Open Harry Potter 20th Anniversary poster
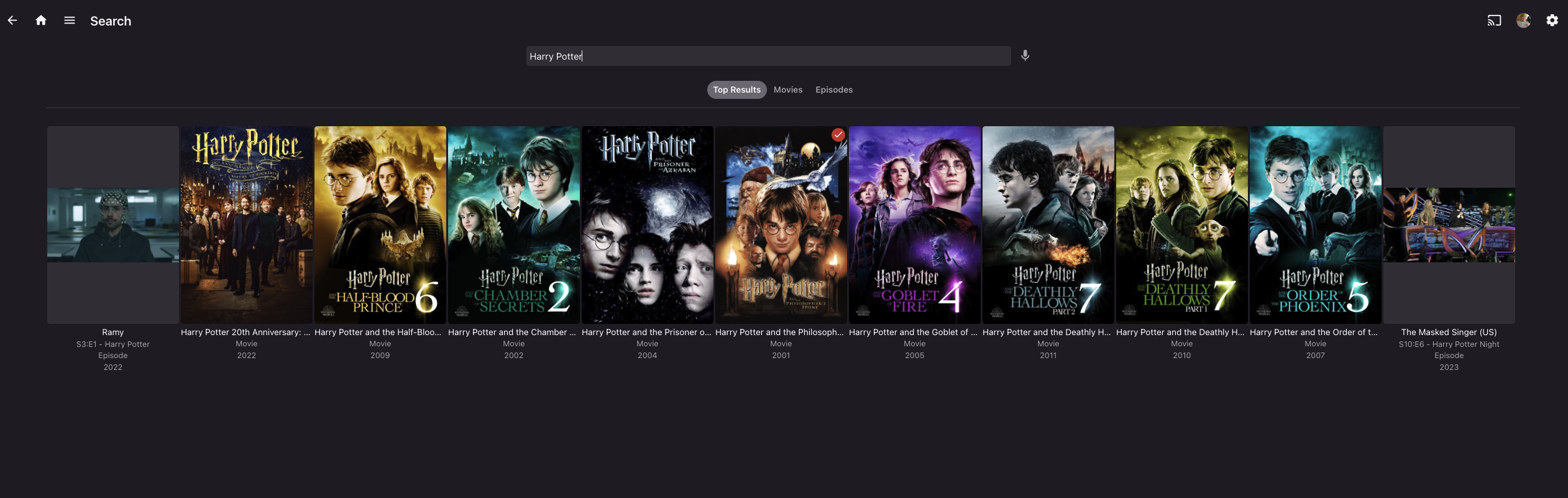The width and height of the screenshot is (1568, 498). click(x=247, y=225)
